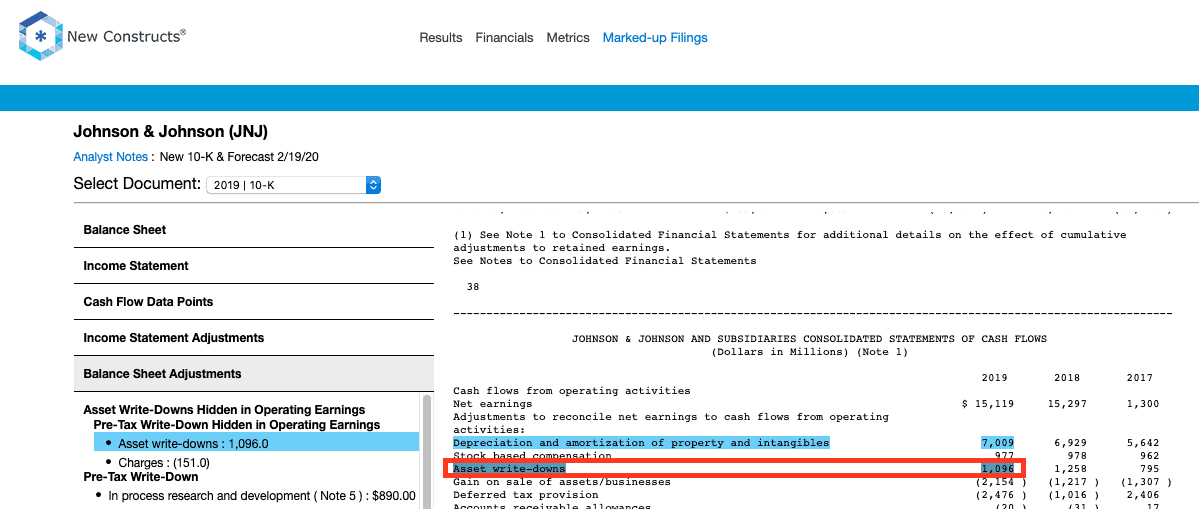This screenshot has width=1199, height=509.
Task: Click the 2017 column header
Action: click(1139, 378)
